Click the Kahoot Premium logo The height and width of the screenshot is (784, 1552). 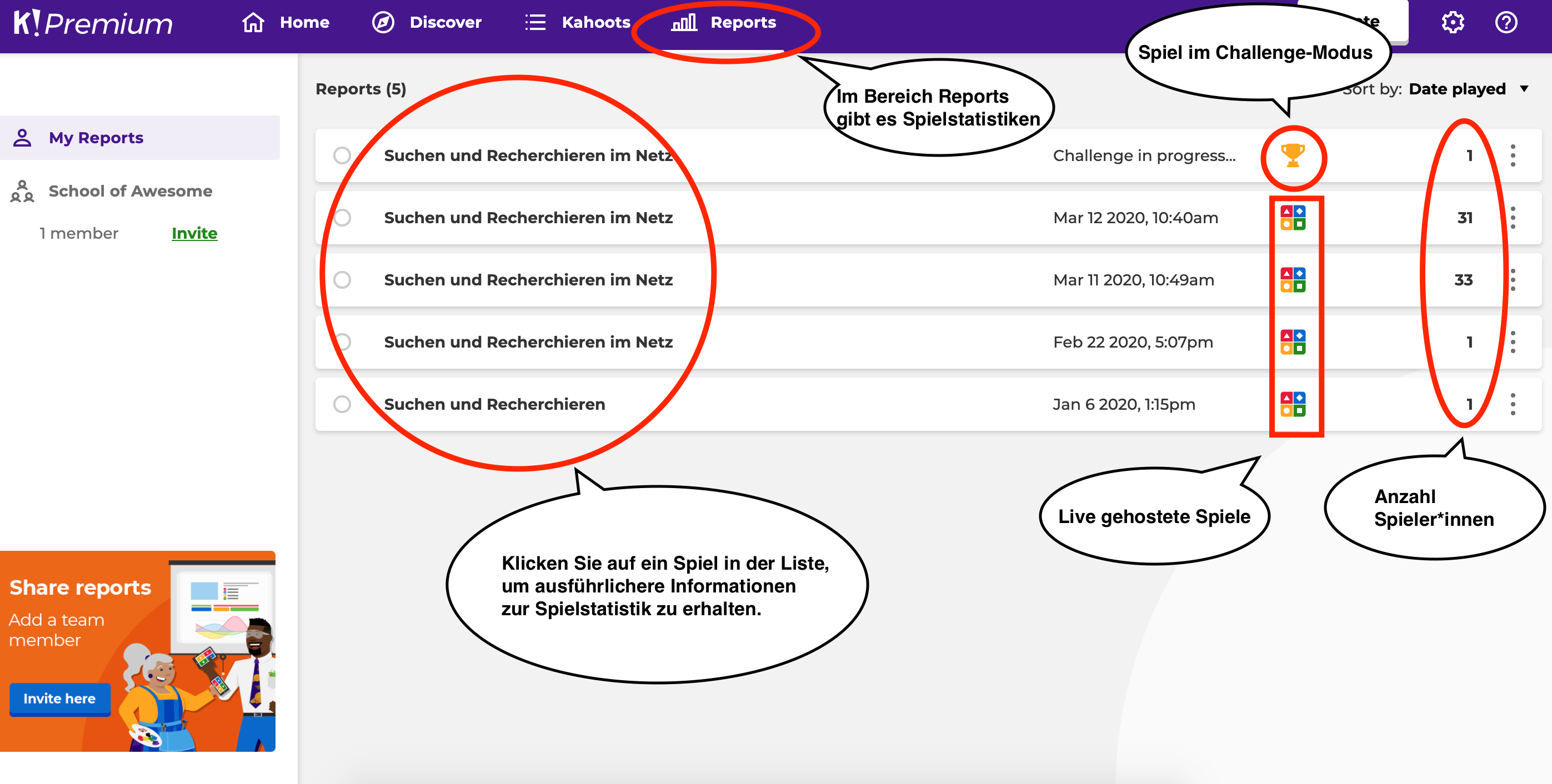coord(92,23)
